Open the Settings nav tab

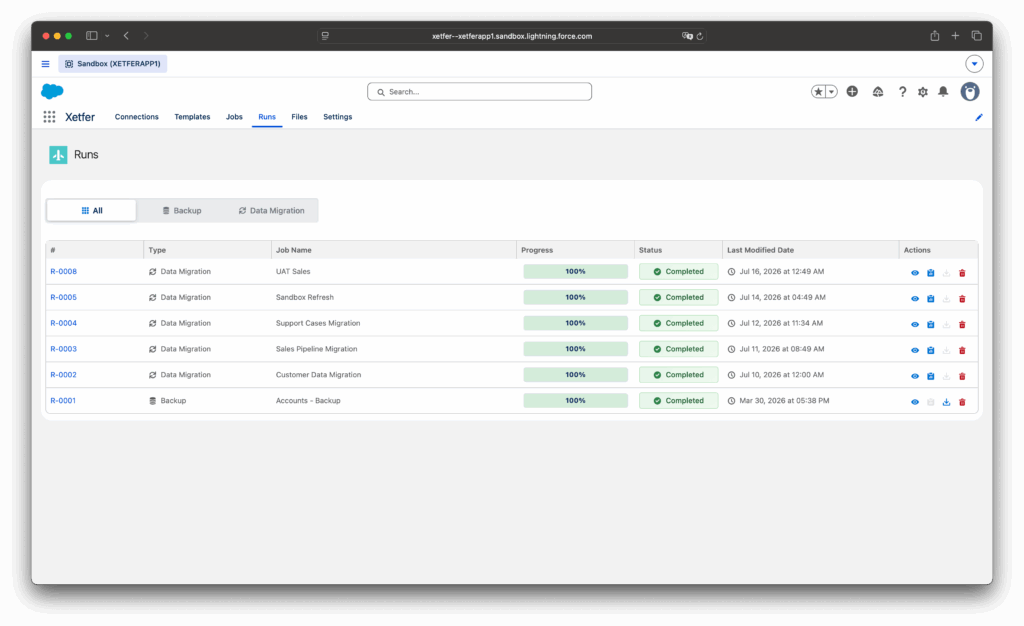click(x=338, y=117)
